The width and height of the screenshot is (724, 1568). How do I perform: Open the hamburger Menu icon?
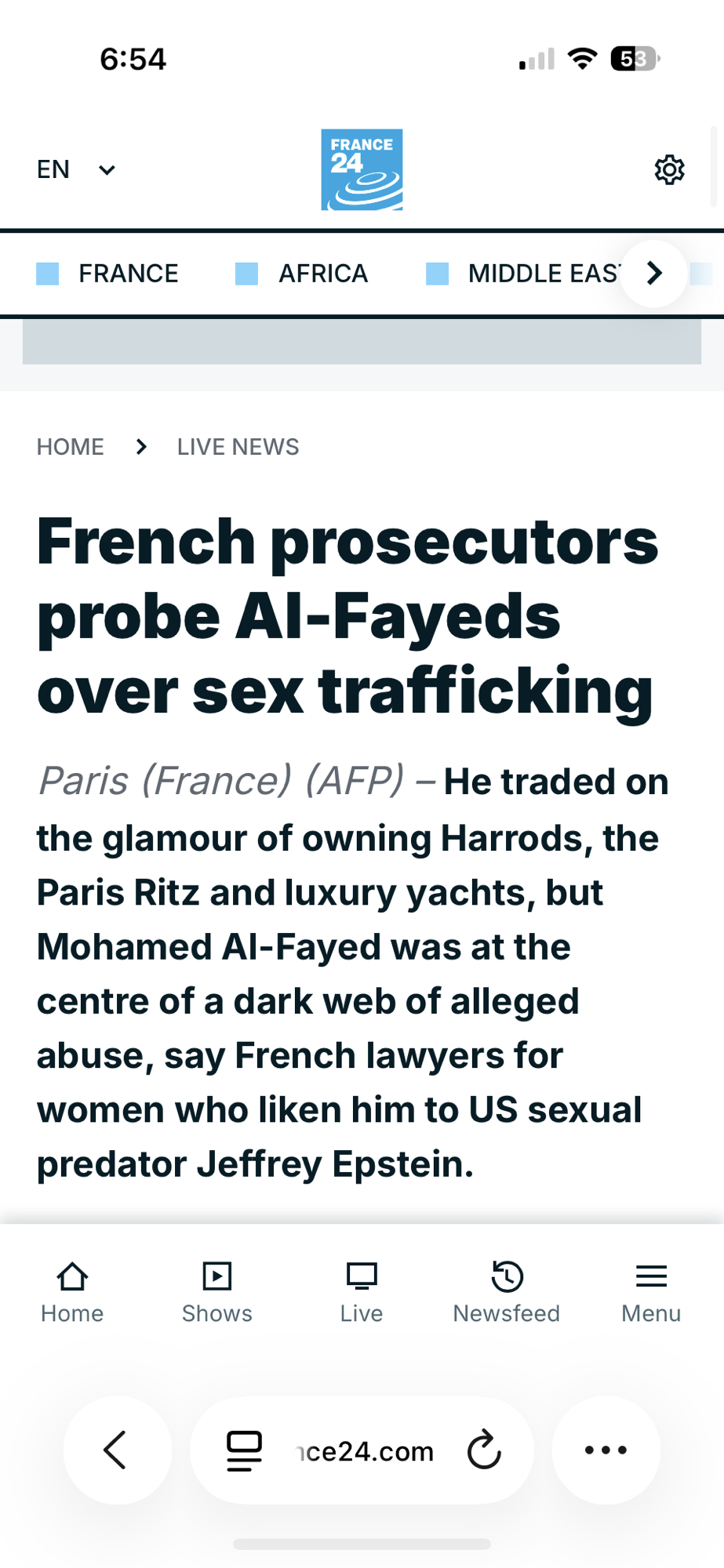click(x=651, y=1276)
